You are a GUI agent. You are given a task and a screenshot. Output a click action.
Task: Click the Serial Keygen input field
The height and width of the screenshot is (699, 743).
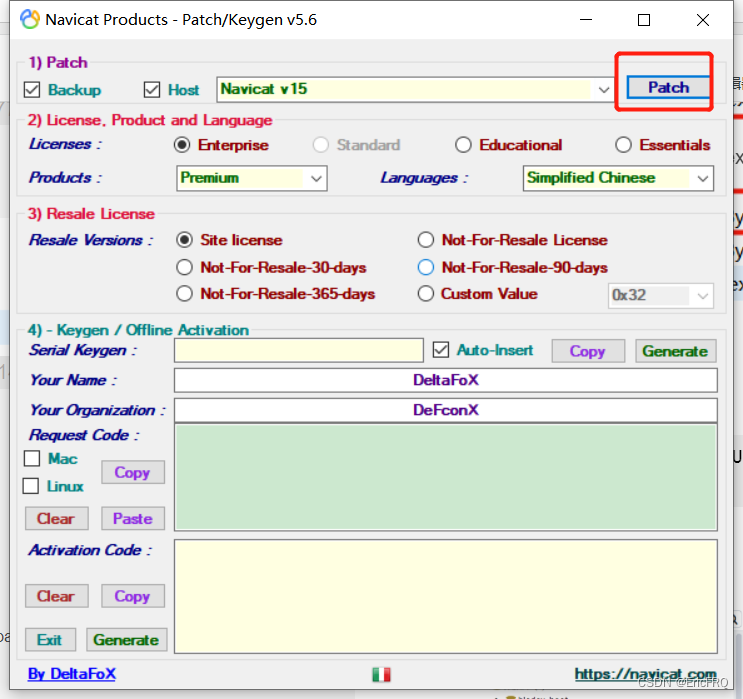pos(299,350)
